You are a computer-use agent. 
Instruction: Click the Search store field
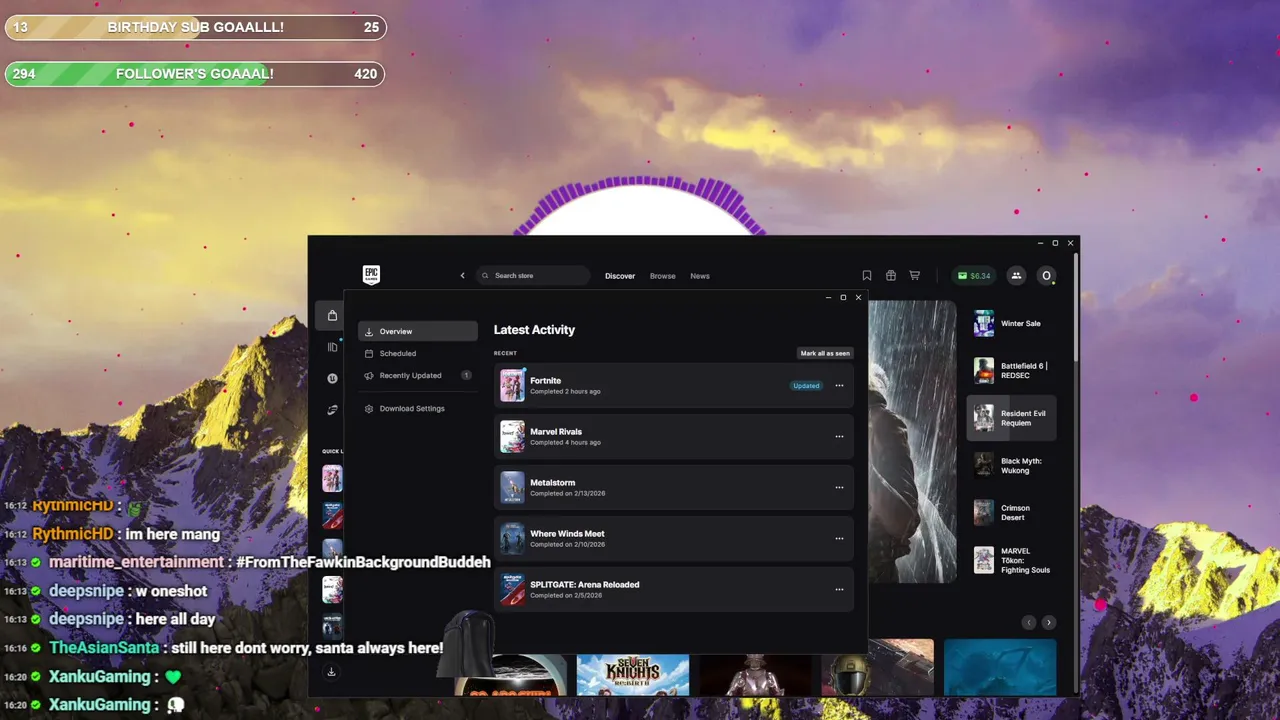pos(533,276)
